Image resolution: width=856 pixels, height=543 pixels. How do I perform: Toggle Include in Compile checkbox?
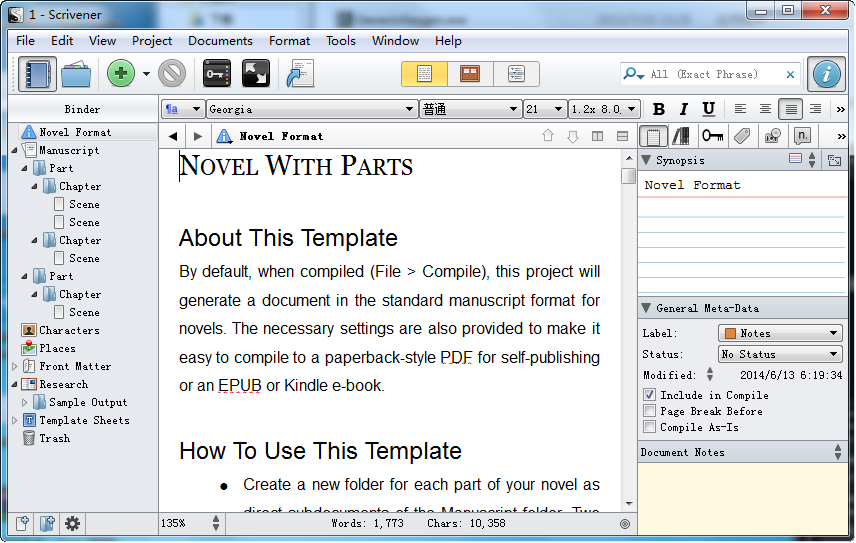click(649, 395)
